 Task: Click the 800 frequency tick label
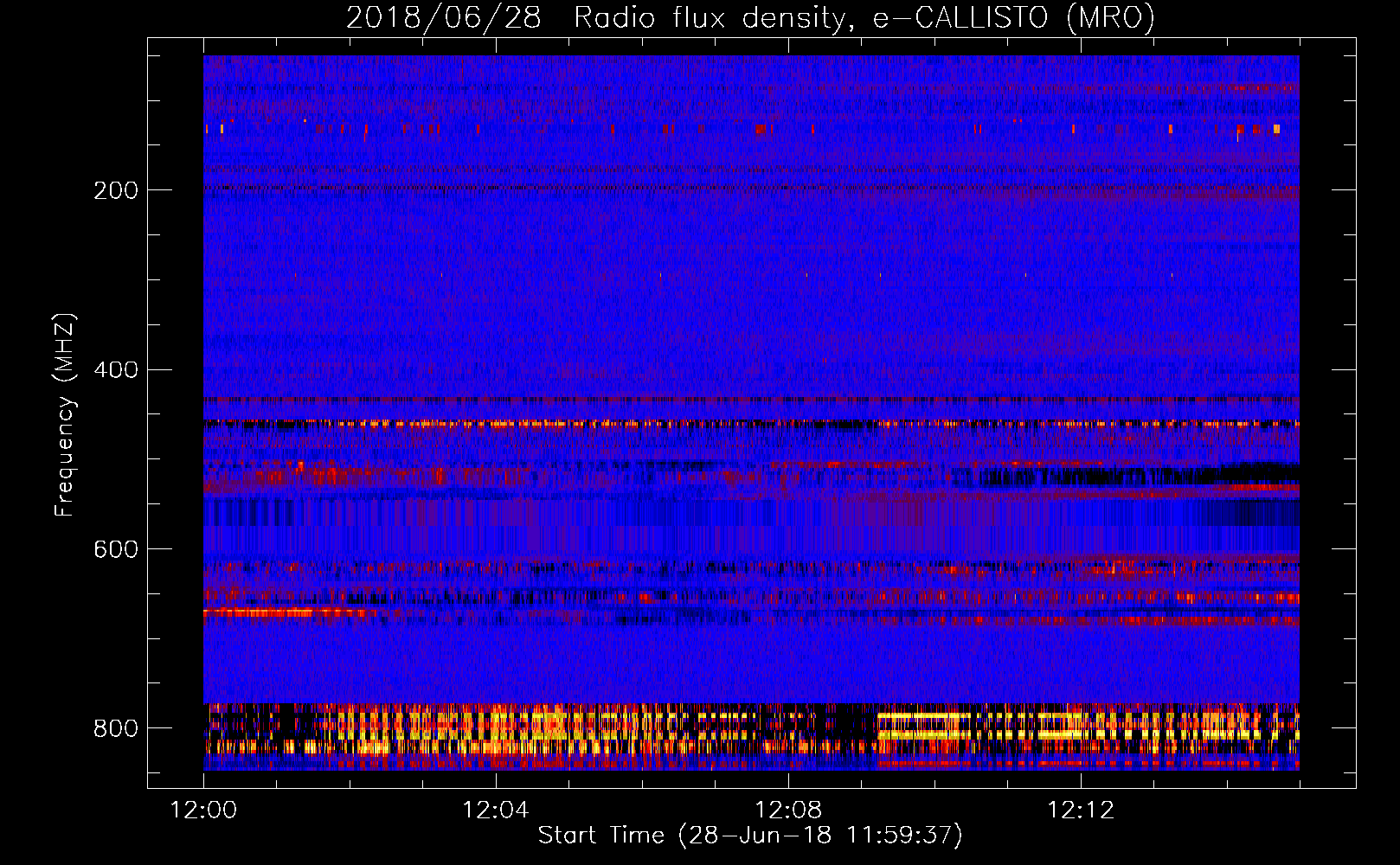[116, 729]
